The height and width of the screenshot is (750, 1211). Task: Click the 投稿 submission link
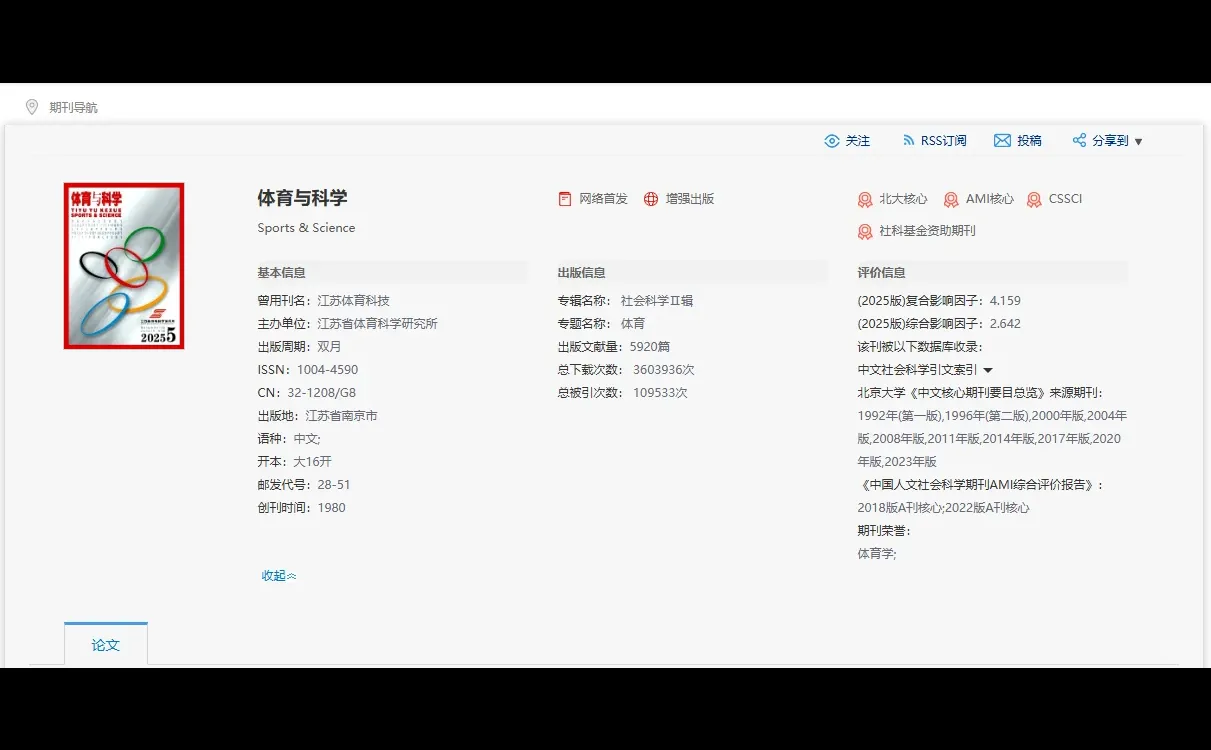(x=1027, y=140)
